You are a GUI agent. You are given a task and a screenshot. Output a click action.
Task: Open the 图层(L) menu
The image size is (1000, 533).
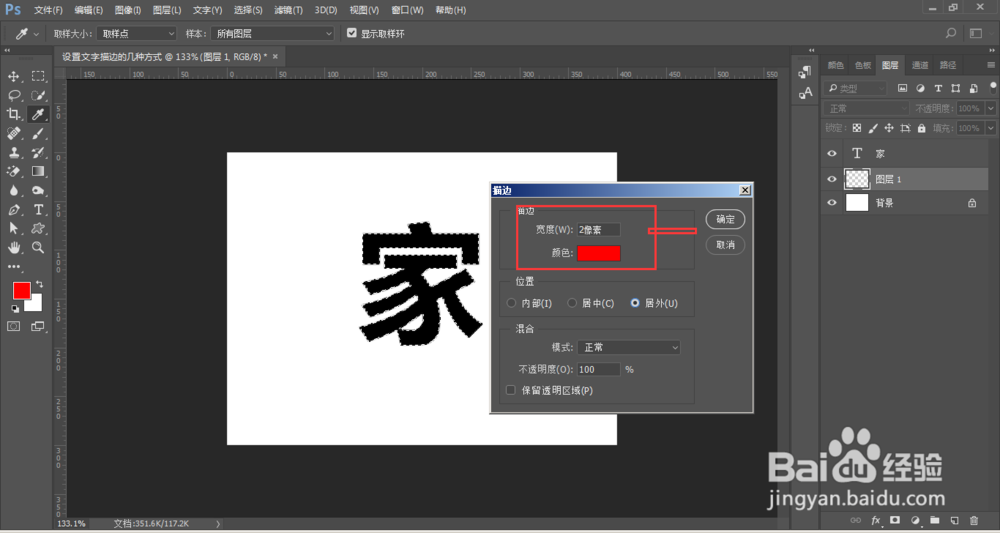167,10
